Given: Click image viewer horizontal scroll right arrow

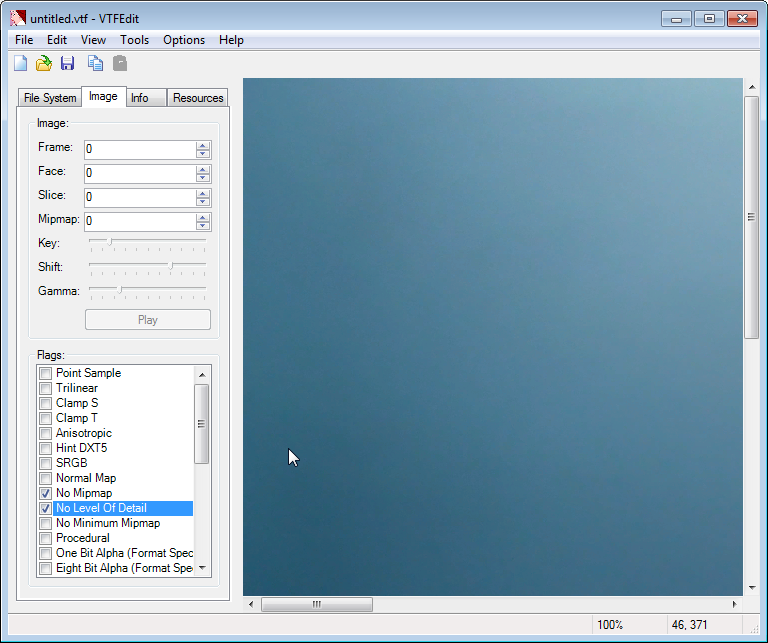Looking at the screenshot, I should [x=735, y=604].
